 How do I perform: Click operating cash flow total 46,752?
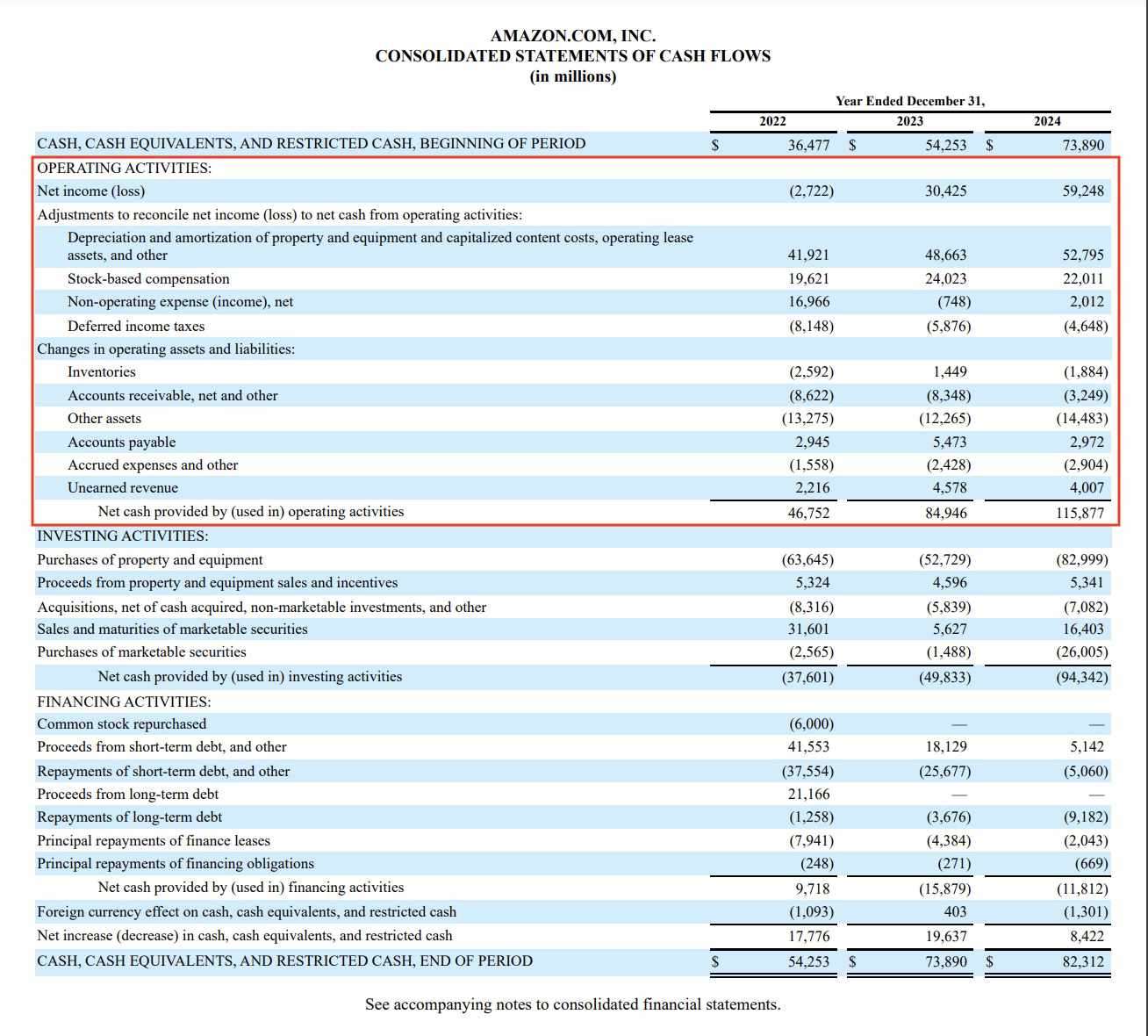pyautogui.click(x=808, y=513)
